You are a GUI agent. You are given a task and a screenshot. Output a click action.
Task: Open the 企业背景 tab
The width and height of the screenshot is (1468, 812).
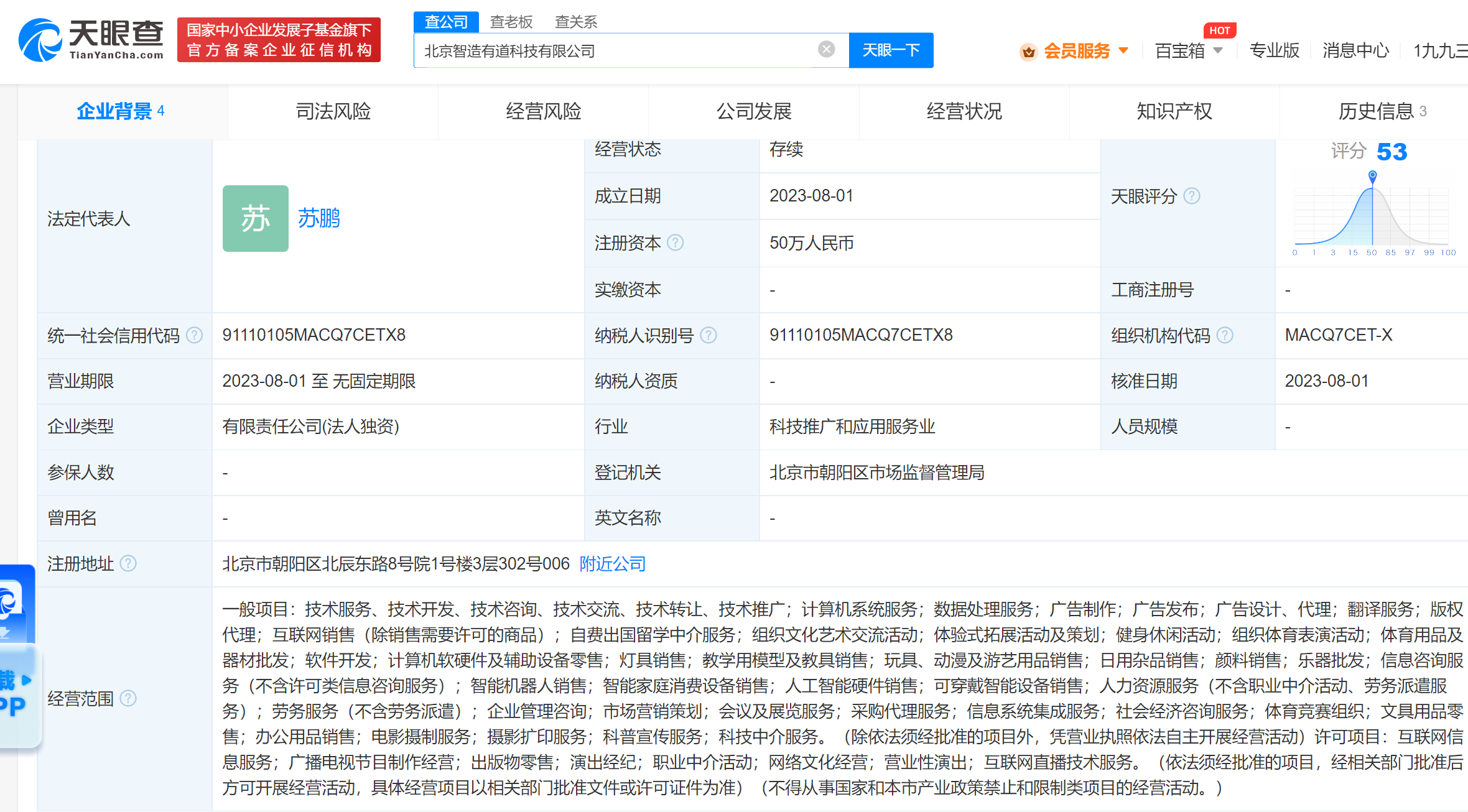tap(122, 111)
